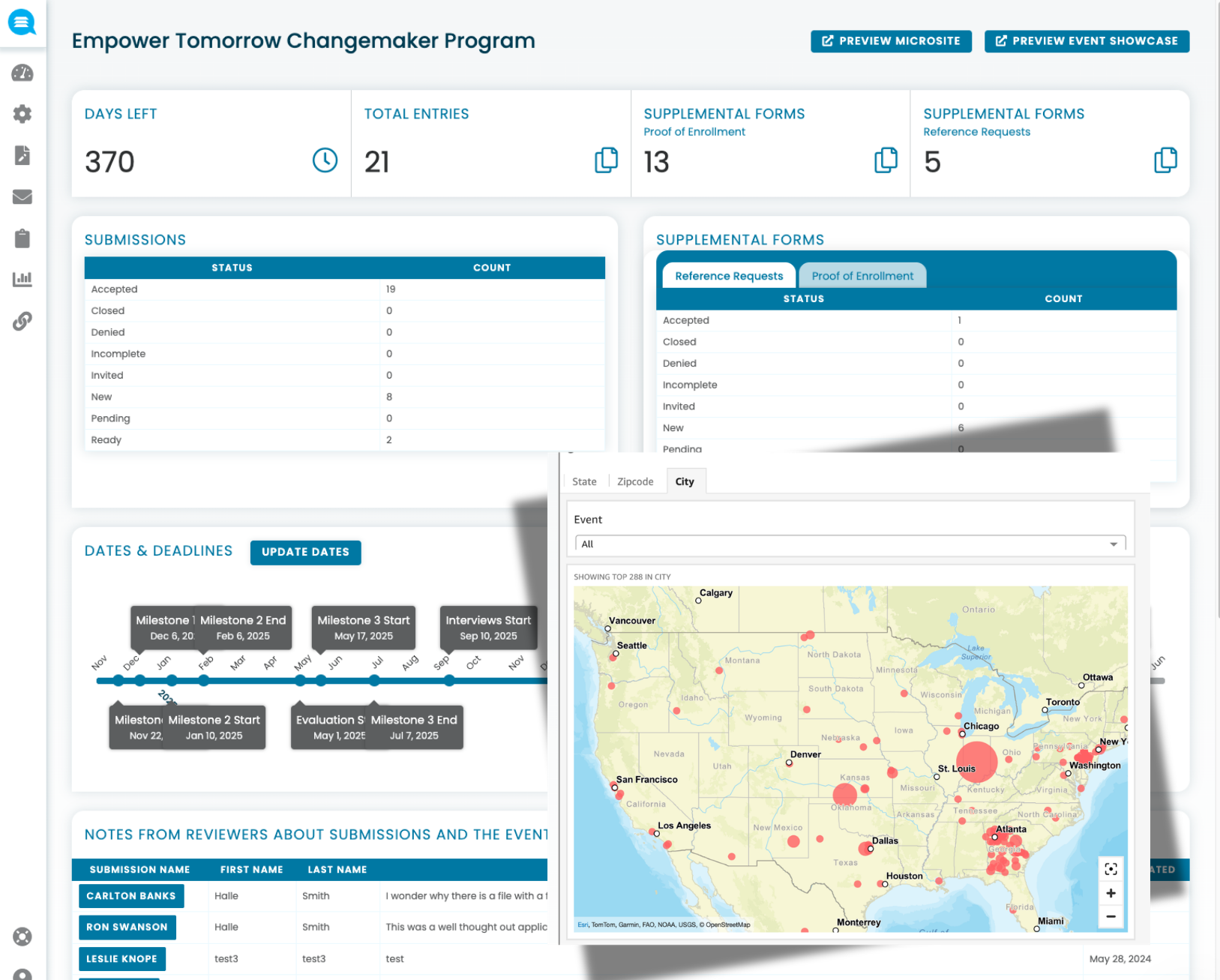Select the State tab on the map panel
The image size is (1220, 980).
pyautogui.click(x=584, y=481)
